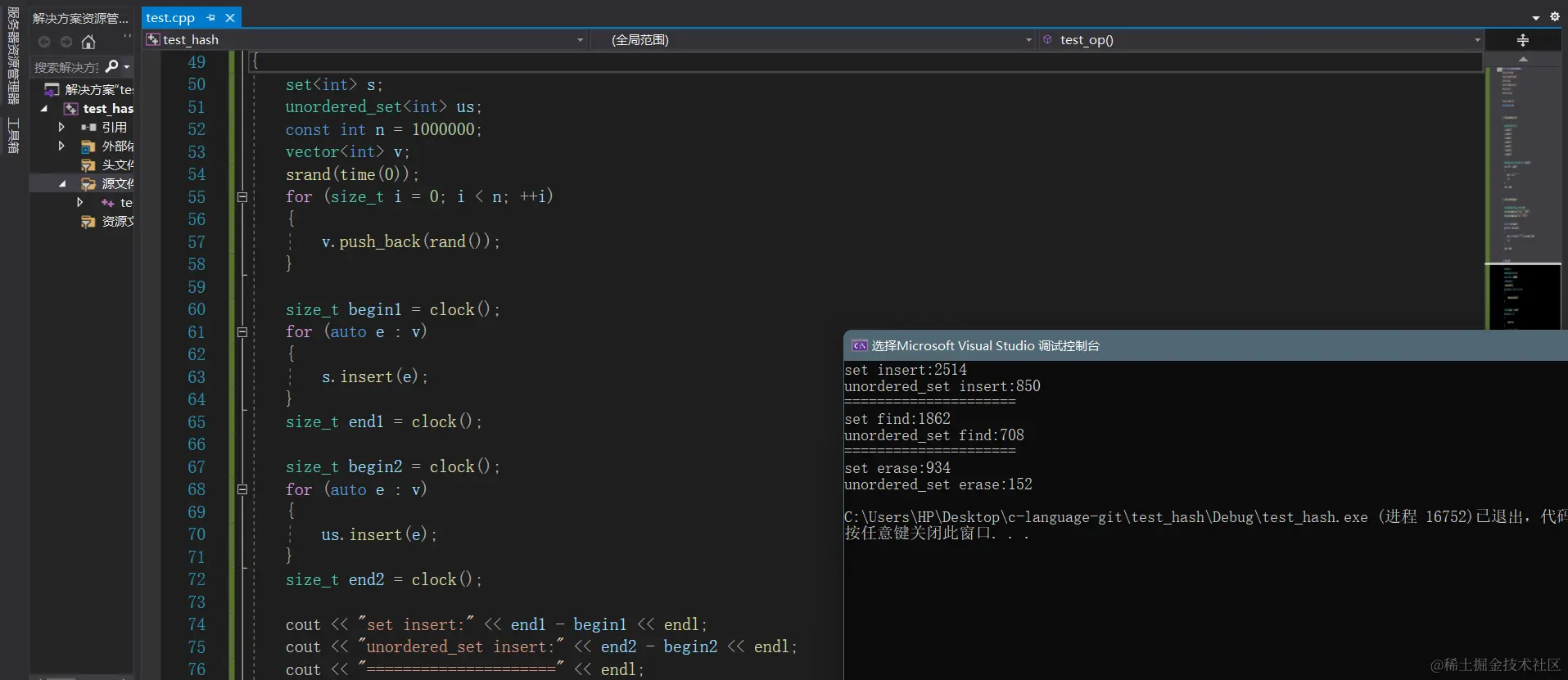Open the test_hash project dropdown
Image resolution: width=1568 pixels, height=680 pixels.
580,40
